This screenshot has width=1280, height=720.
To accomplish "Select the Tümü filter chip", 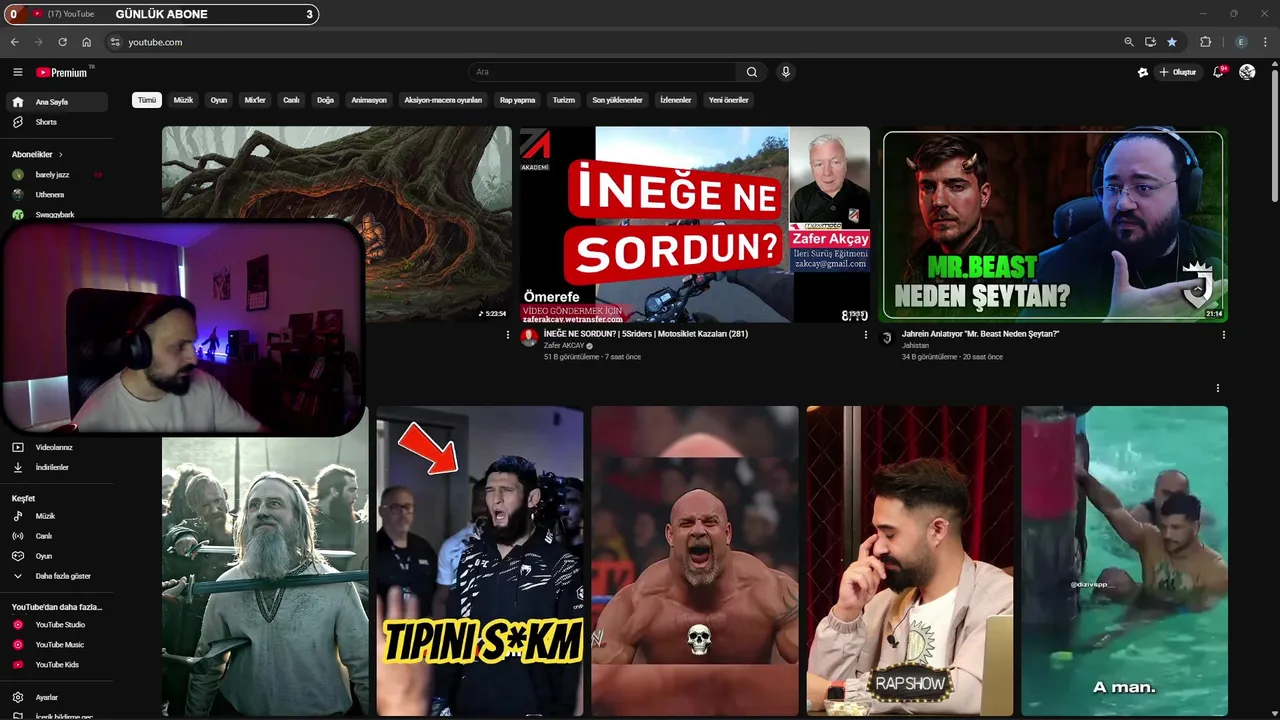I will 147,100.
